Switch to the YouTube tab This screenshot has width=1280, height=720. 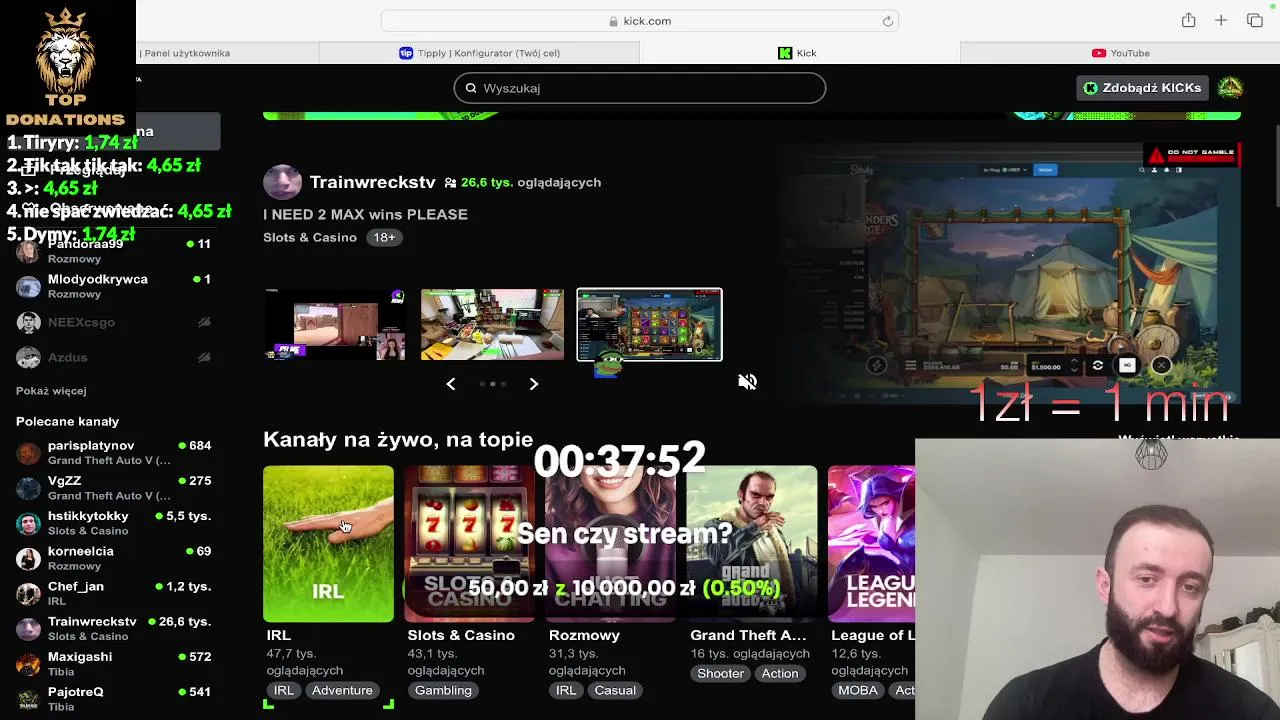[1120, 53]
